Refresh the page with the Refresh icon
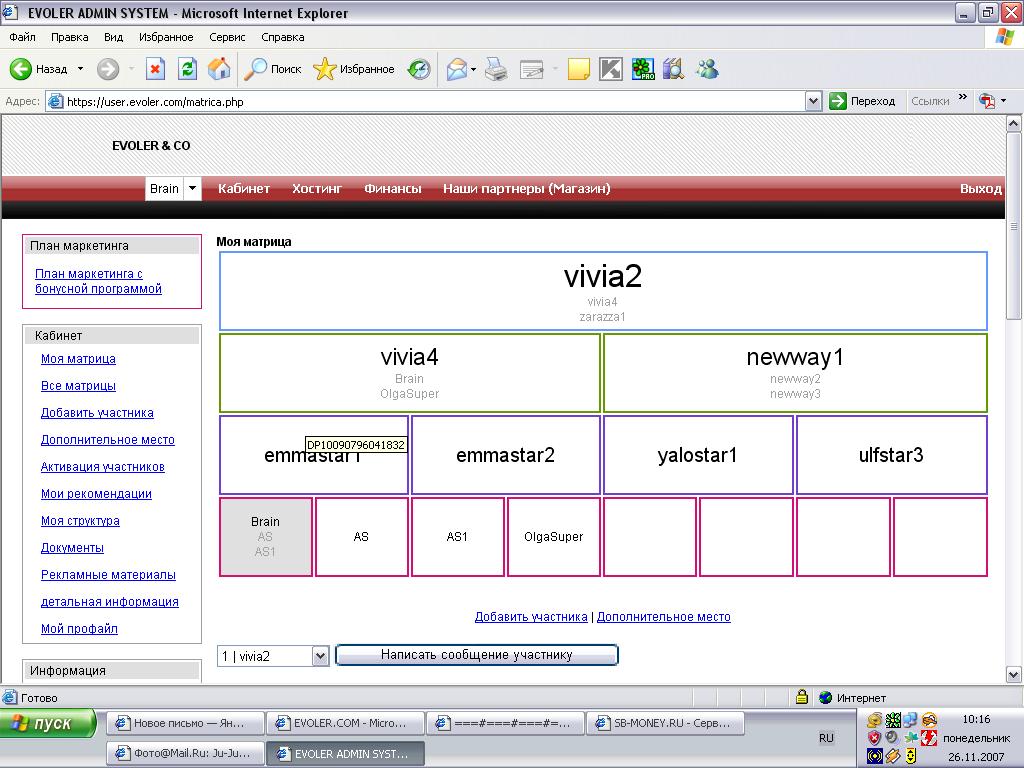 coord(187,69)
